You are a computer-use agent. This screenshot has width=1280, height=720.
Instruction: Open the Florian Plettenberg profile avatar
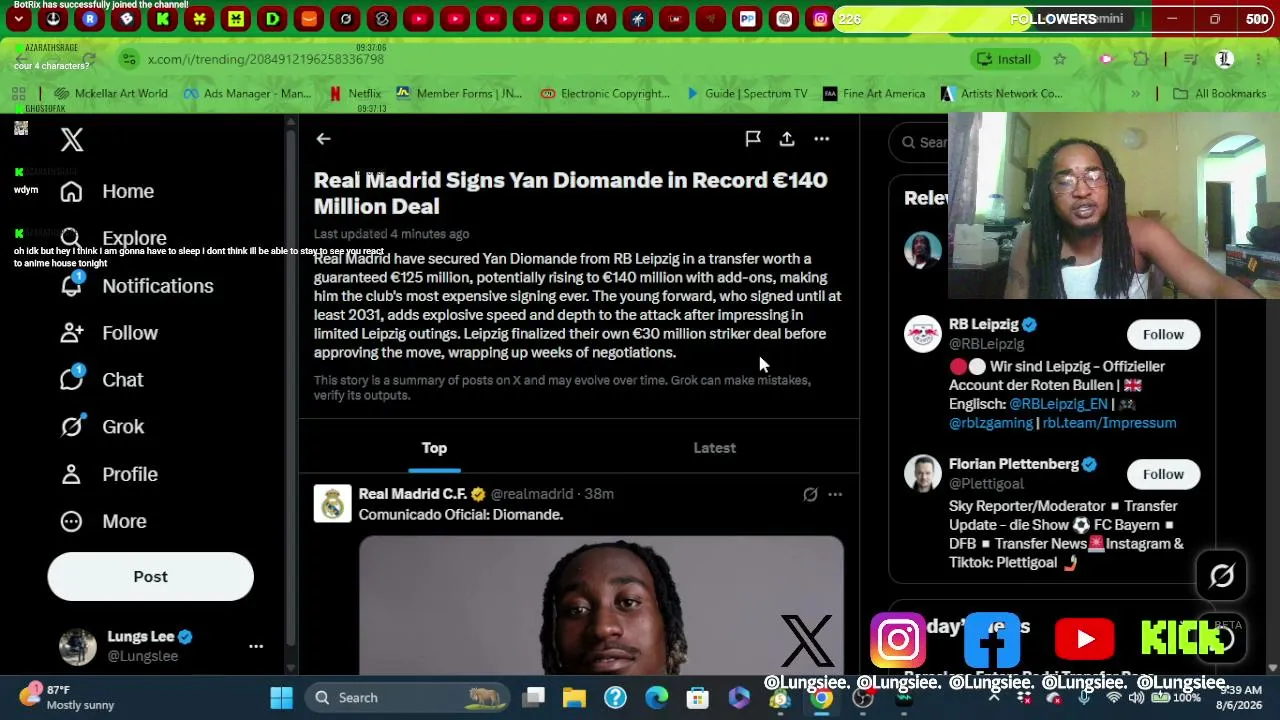pyautogui.click(x=923, y=474)
